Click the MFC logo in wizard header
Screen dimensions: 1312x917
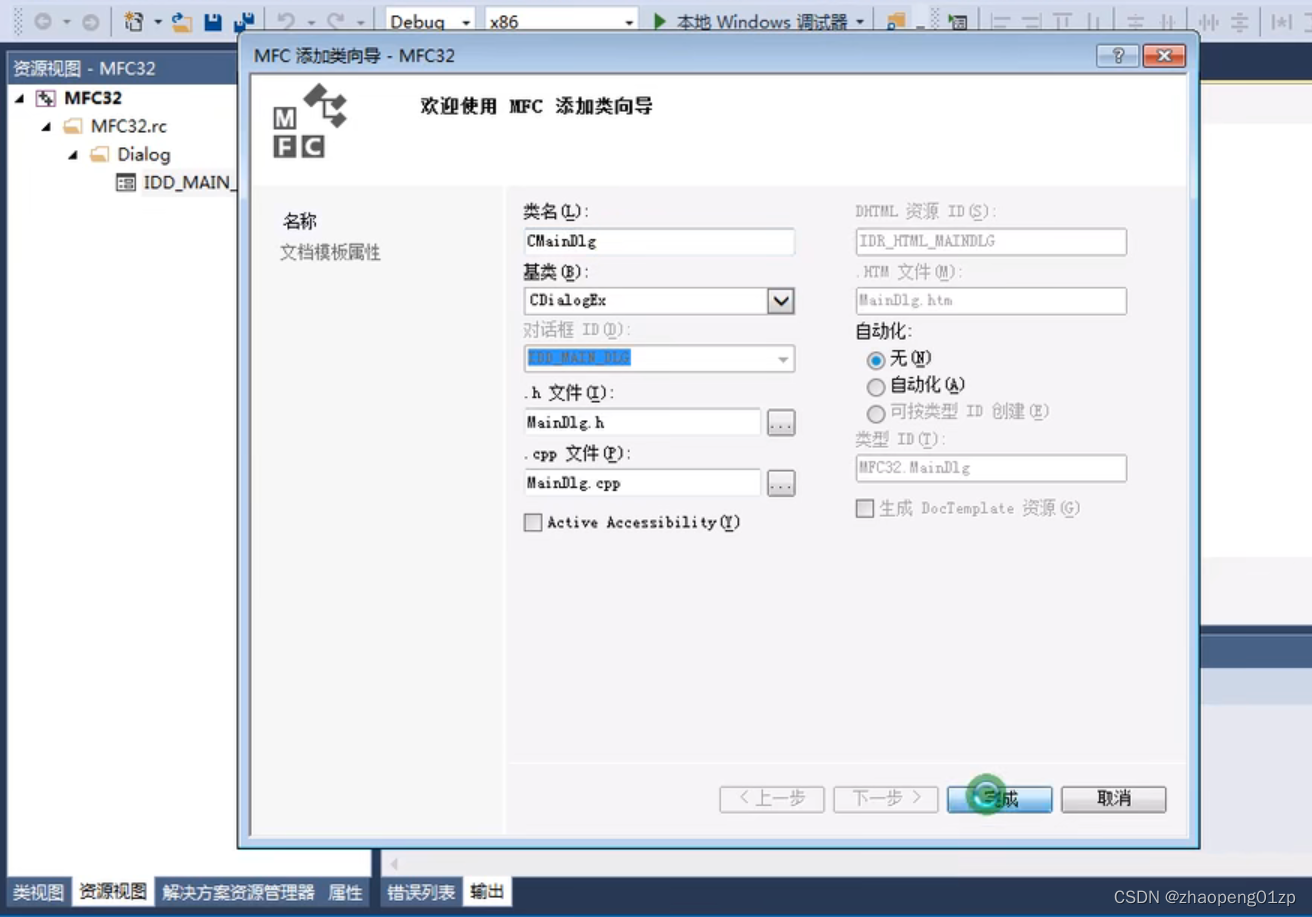(310, 121)
